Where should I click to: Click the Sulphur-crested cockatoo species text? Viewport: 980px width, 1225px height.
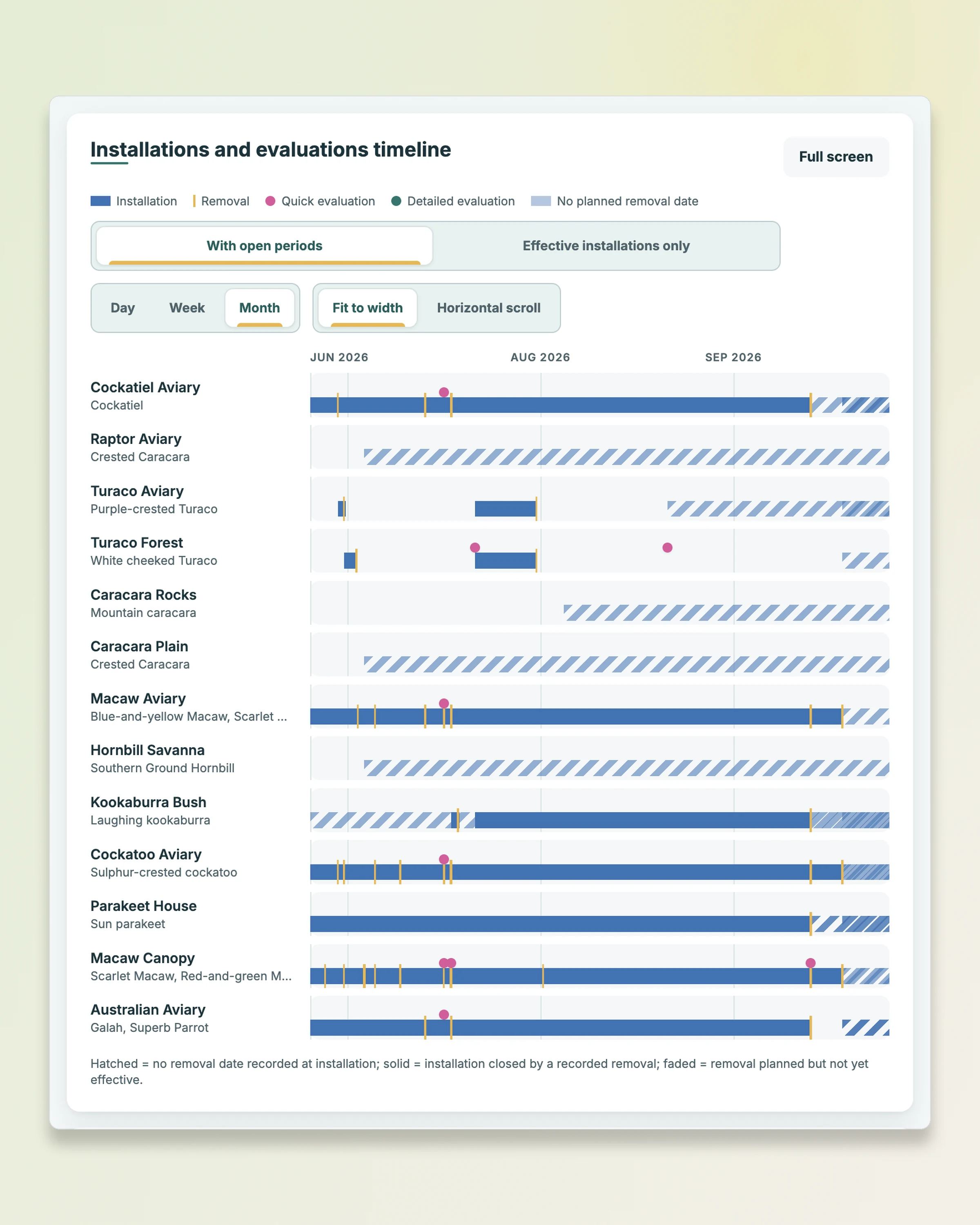(x=164, y=872)
